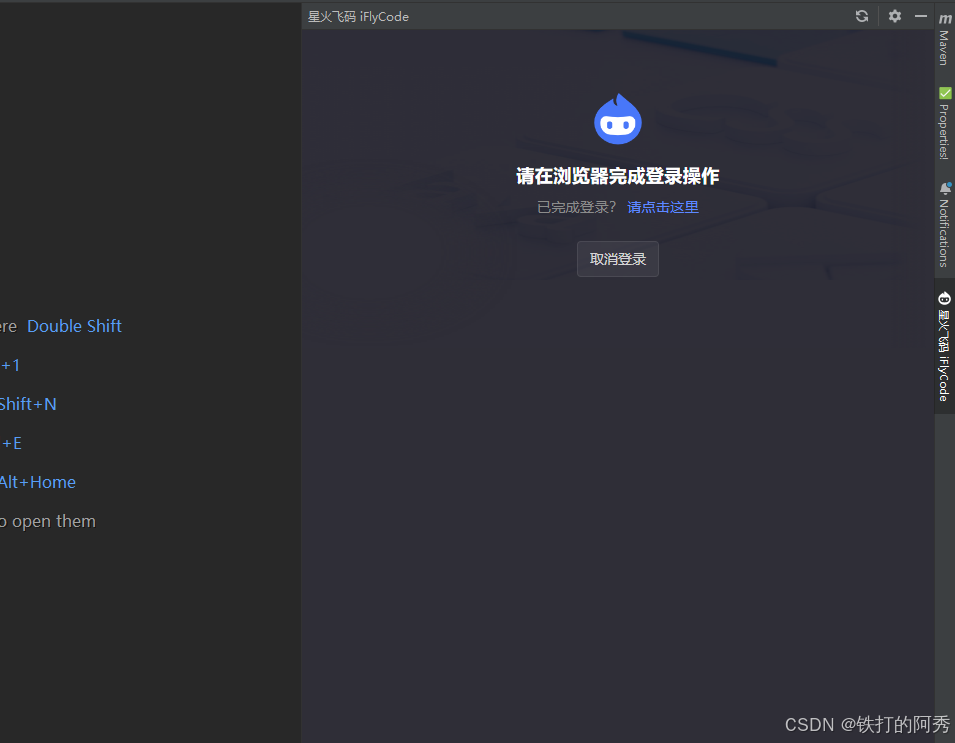Click the blue iFlyCode robot logo
This screenshot has height=743, width=955.
point(618,119)
